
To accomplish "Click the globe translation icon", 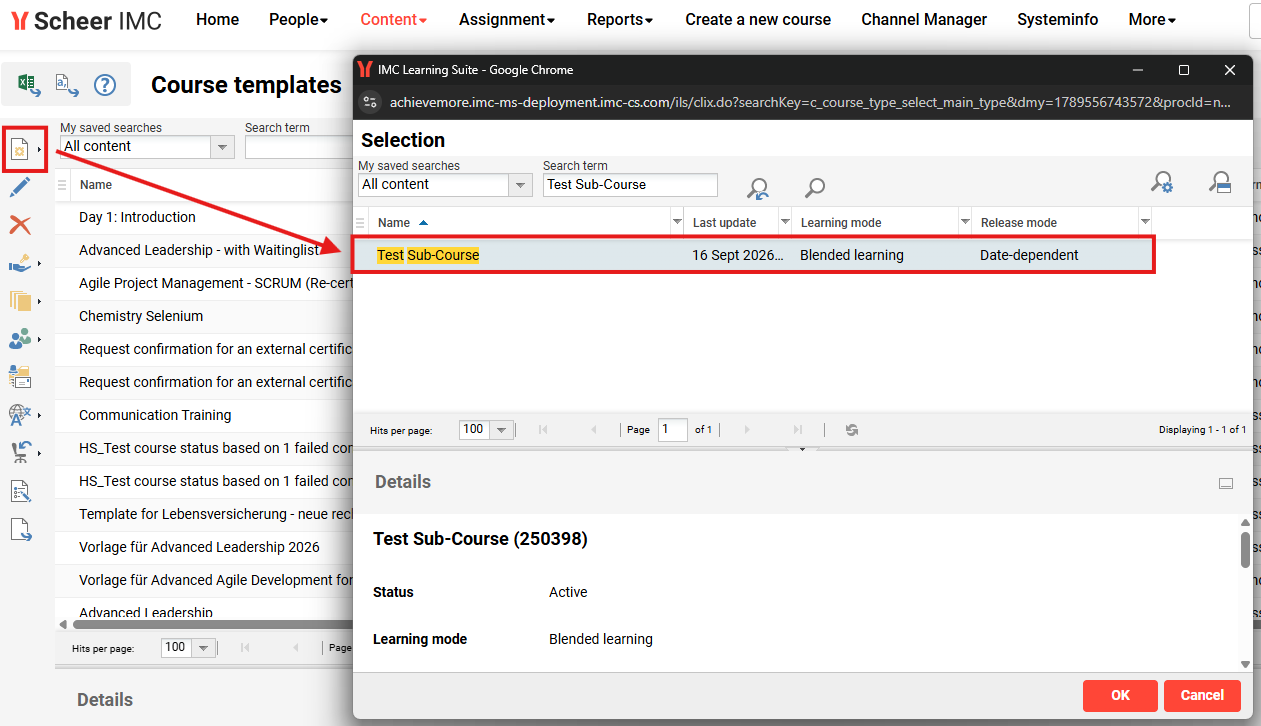I will point(20,415).
